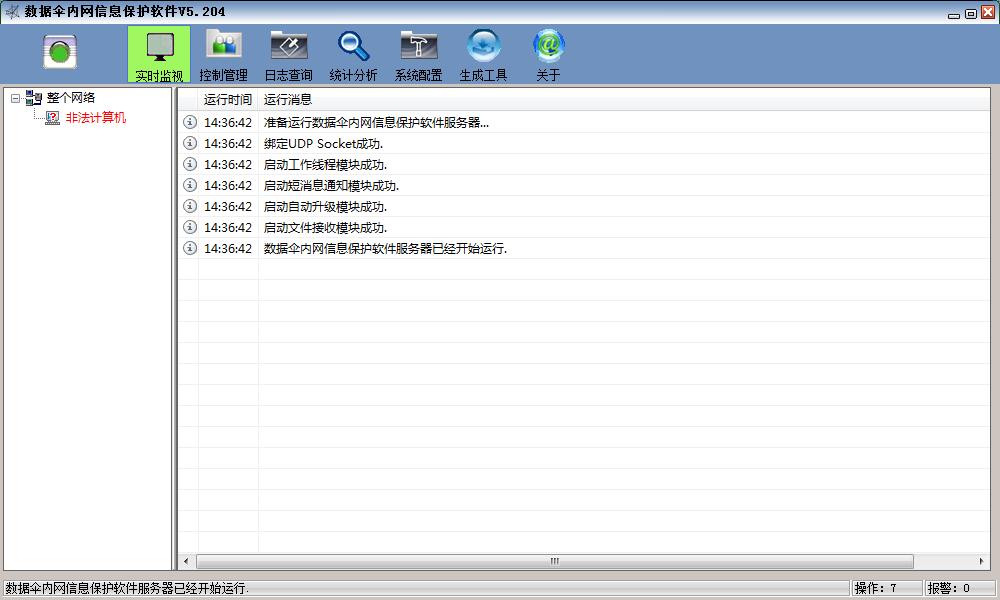Close the 数据伞 window
Screen dimensions: 1000x600
click(x=988, y=13)
